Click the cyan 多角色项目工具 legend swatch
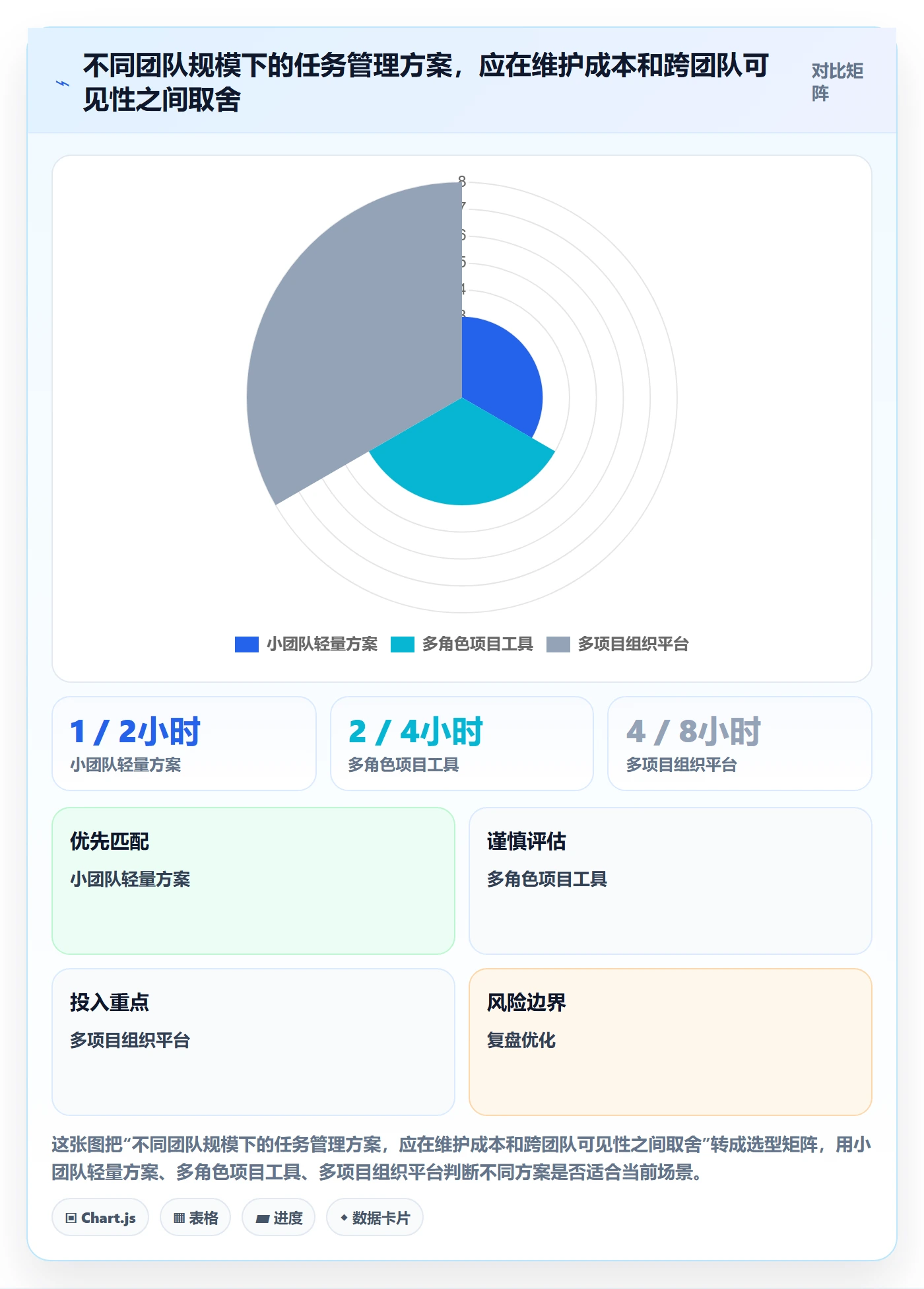Image resolution: width=924 pixels, height=1289 pixels. coord(402,644)
